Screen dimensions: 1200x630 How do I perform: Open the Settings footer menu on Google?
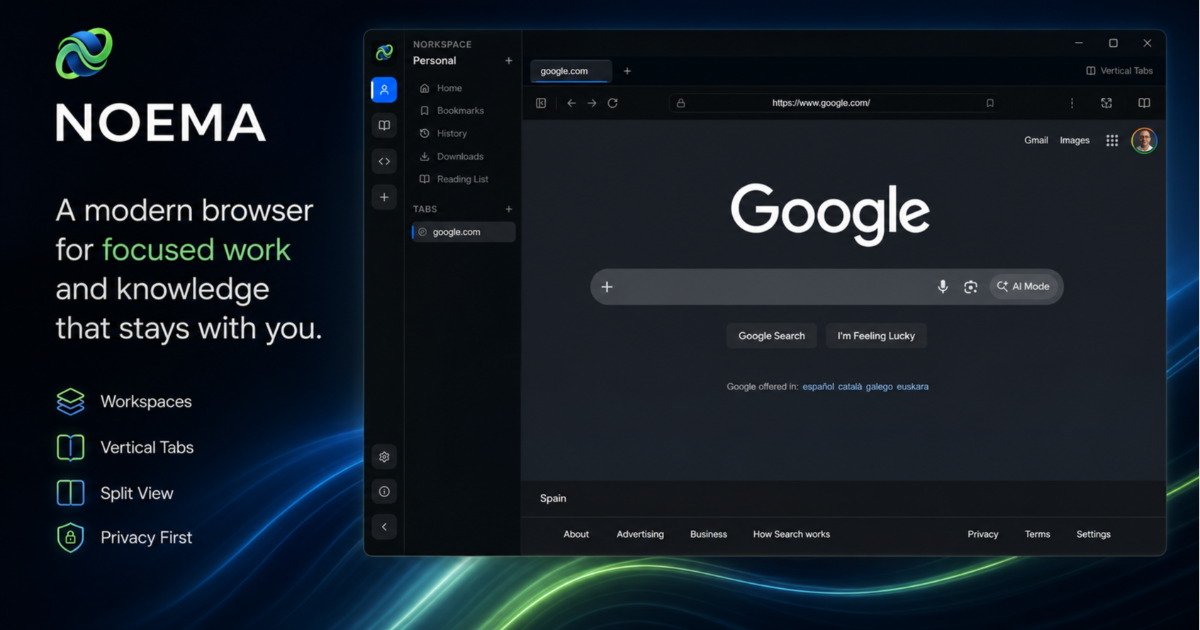coord(1093,534)
